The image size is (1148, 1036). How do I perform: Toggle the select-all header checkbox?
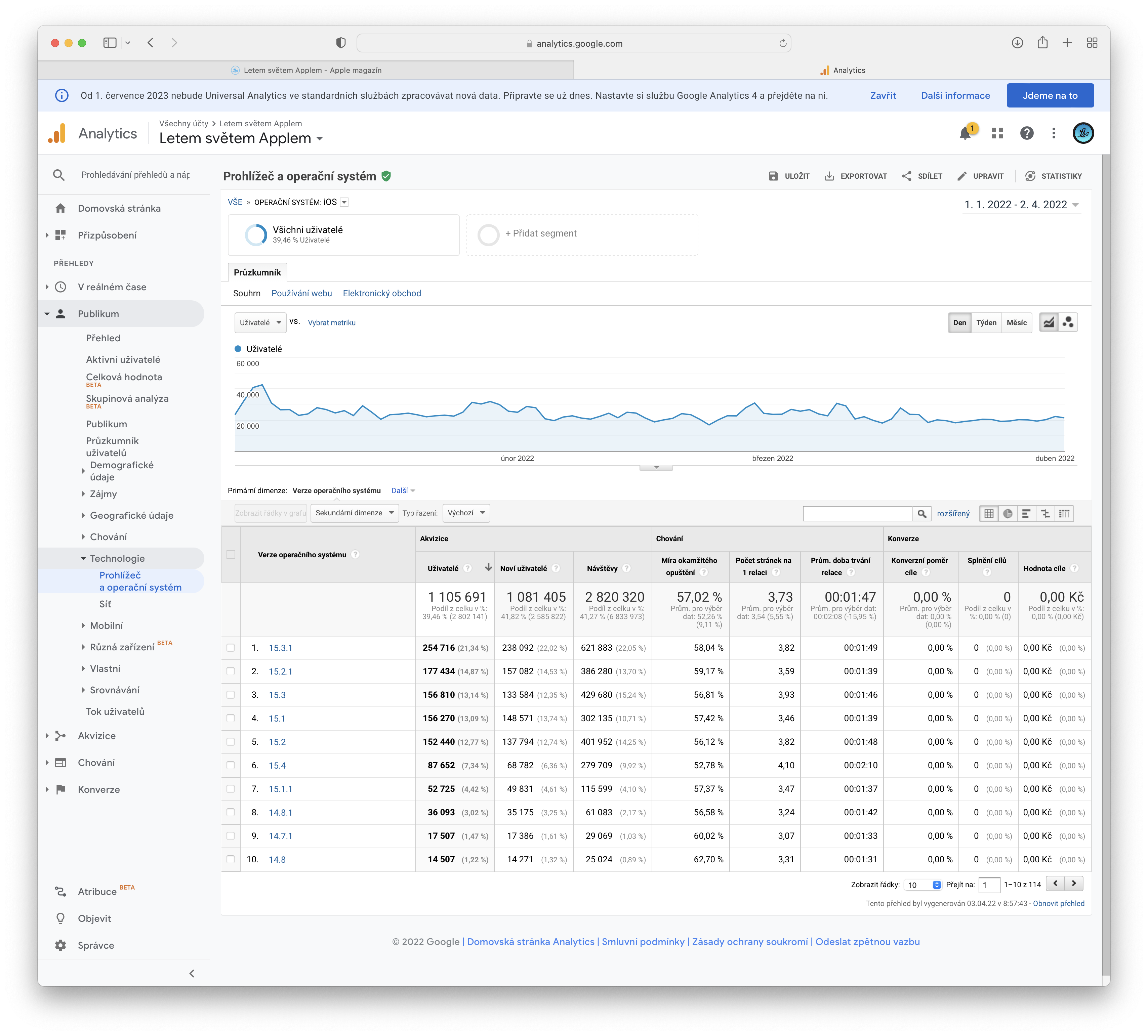pos(231,554)
